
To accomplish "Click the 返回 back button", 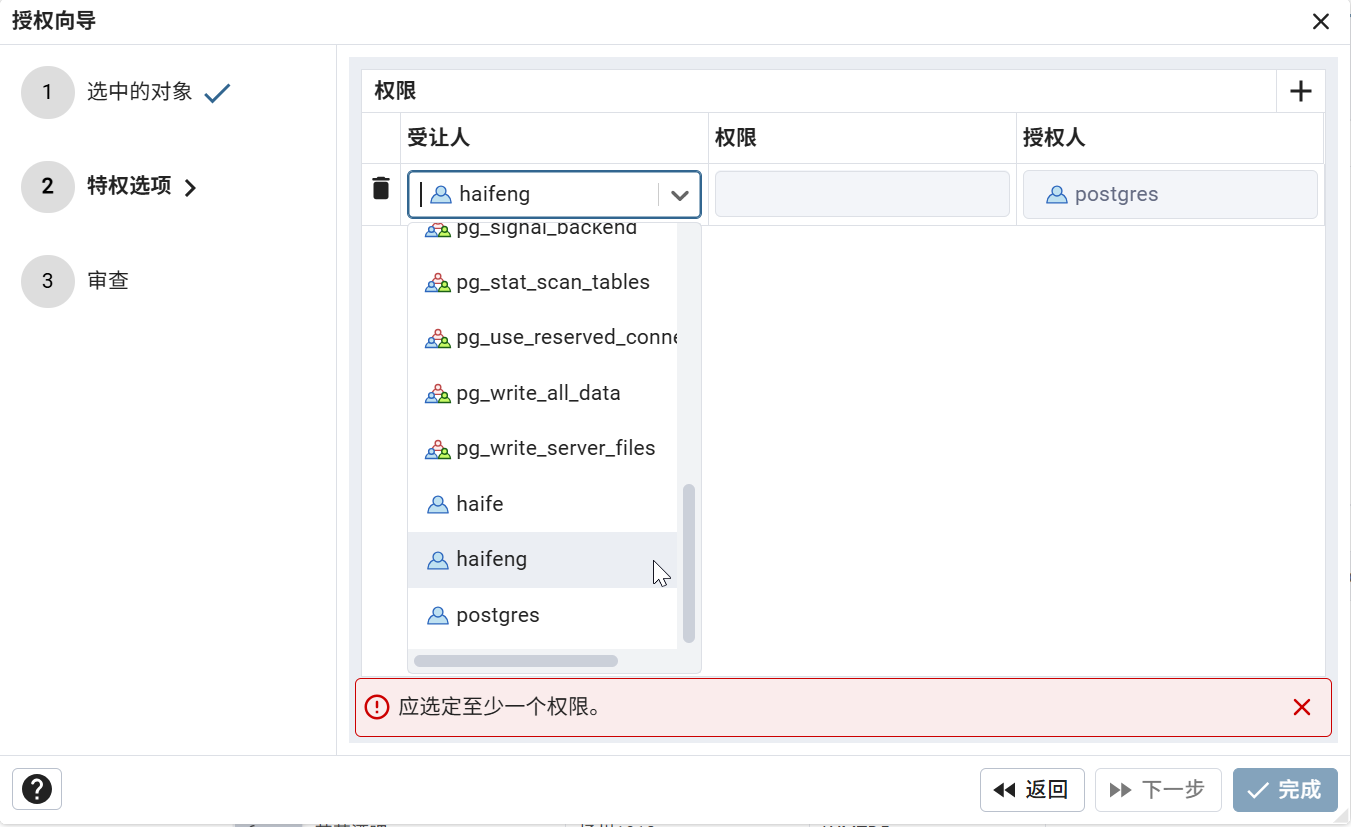I will [x=1032, y=790].
